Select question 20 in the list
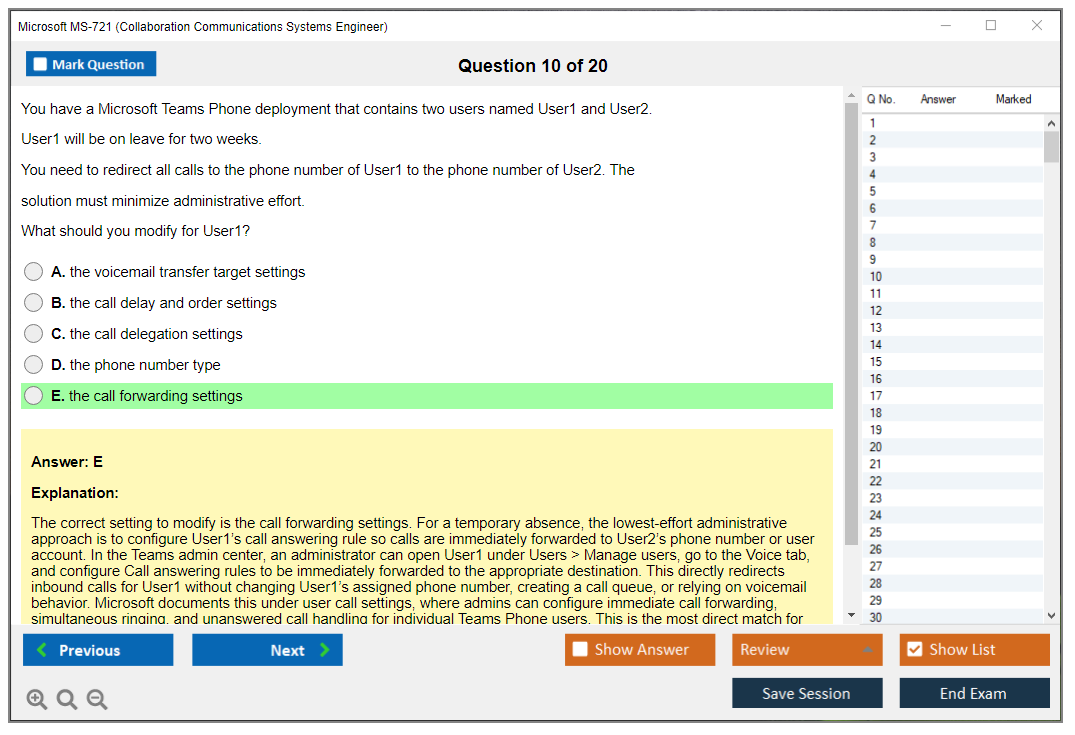This screenshot has height=735, width=1075. click(x=953, y=447)
